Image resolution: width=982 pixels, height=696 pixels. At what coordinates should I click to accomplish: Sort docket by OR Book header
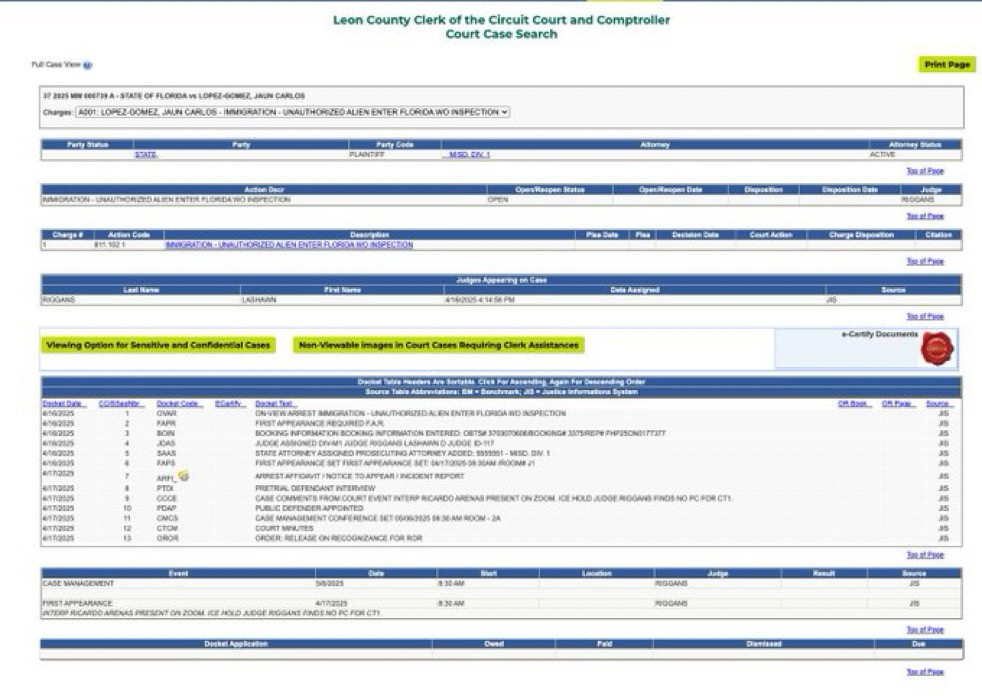(854, 403)
